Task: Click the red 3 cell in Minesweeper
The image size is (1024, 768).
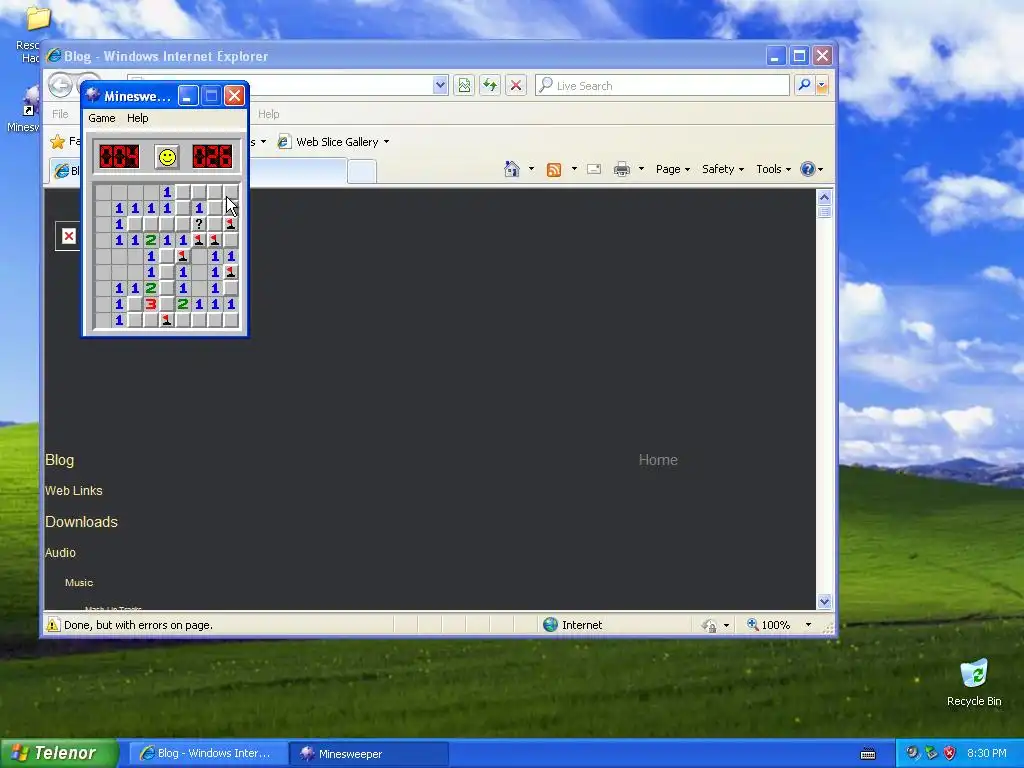Action: (151, 304)
